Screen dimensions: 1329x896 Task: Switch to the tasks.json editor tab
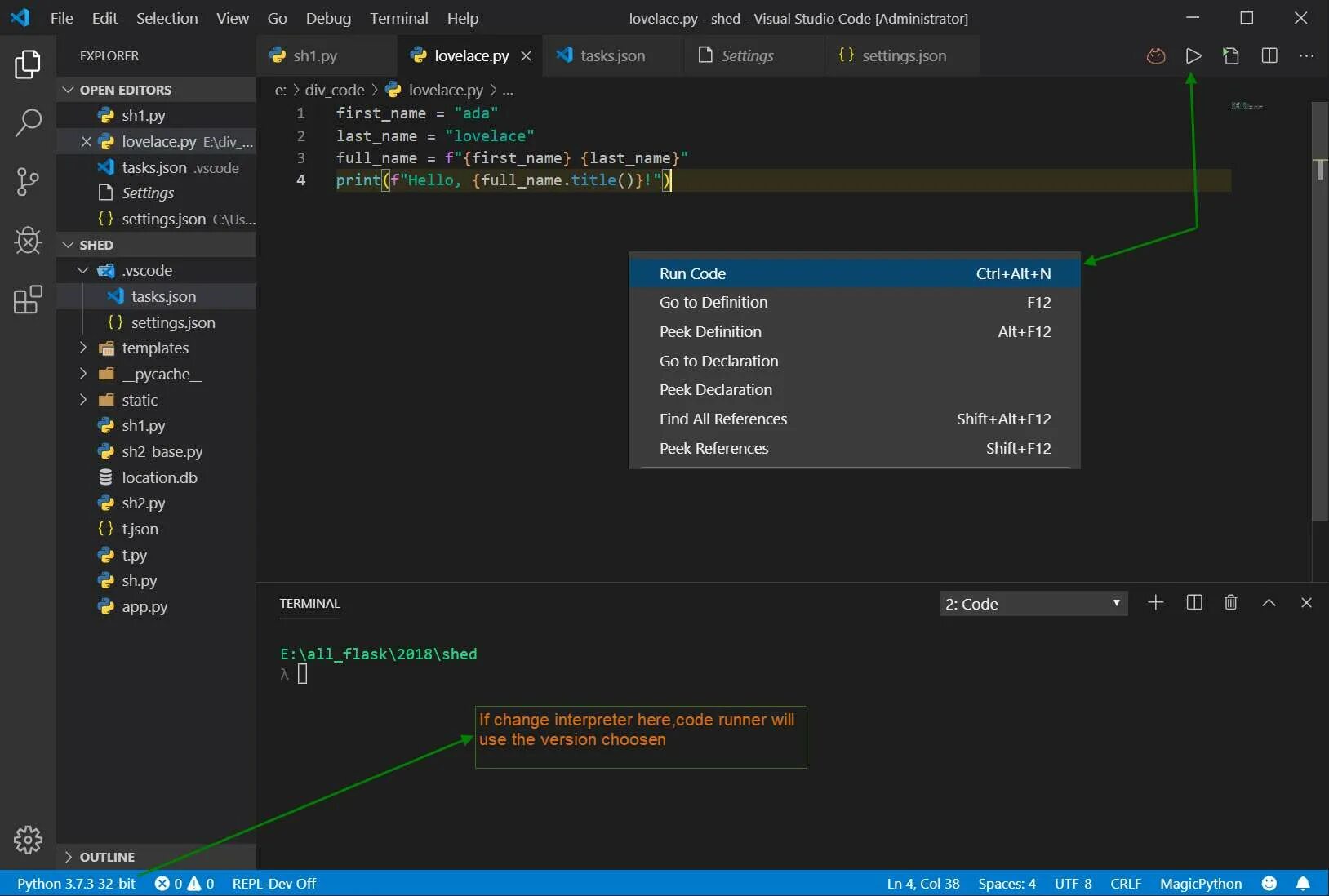click(612, 55)
